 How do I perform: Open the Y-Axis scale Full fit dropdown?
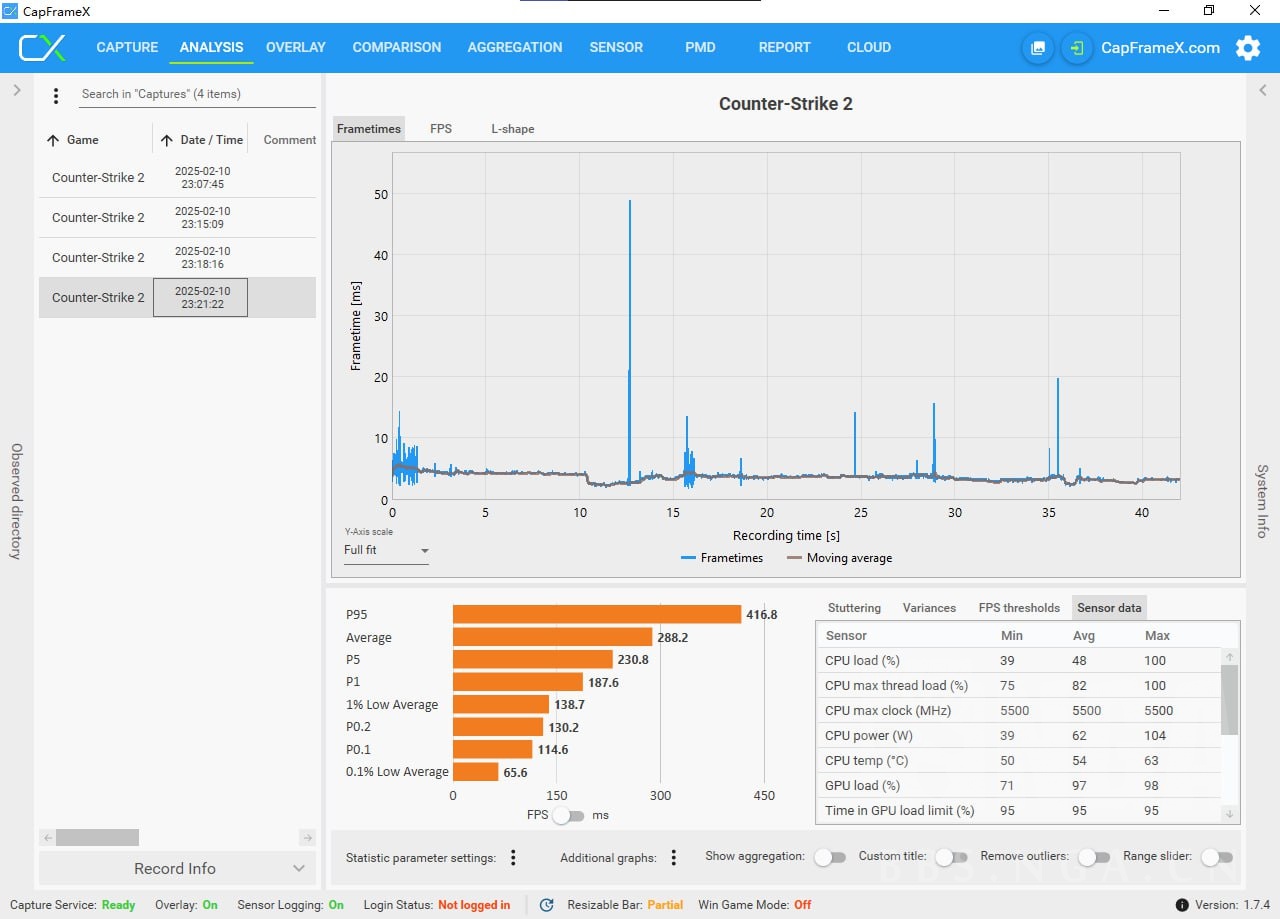click(386, 551)
